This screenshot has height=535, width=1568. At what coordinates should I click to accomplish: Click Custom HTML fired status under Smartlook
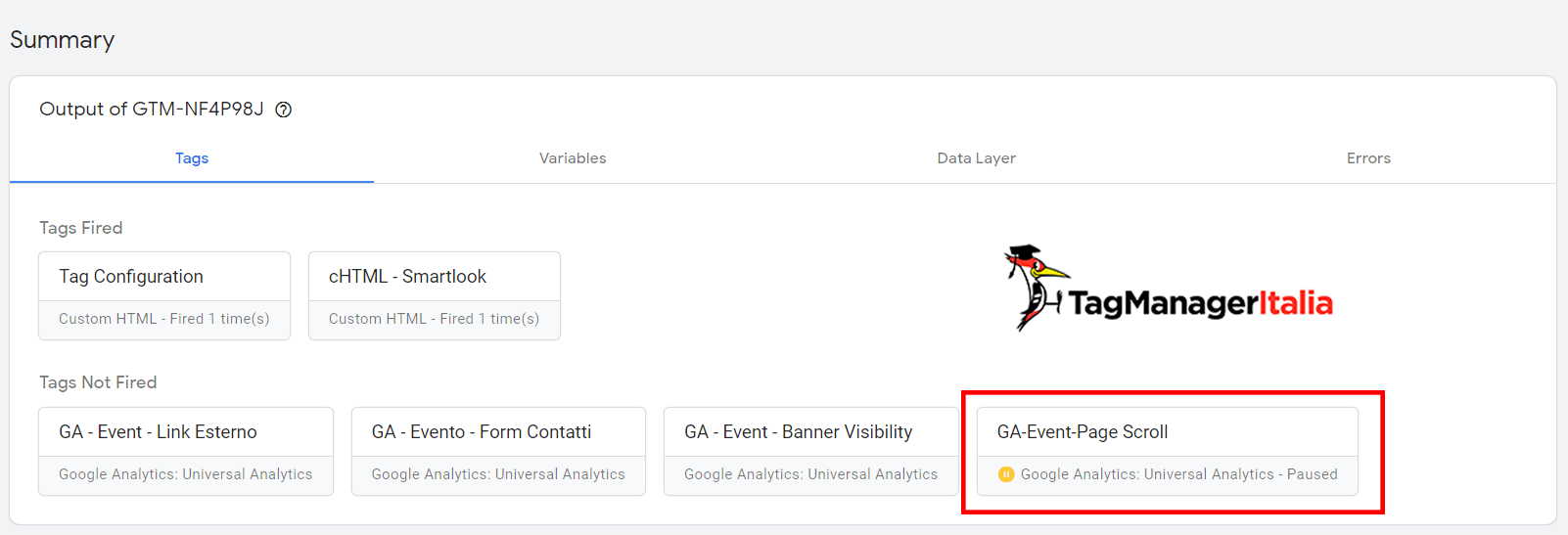pos(434,319)
